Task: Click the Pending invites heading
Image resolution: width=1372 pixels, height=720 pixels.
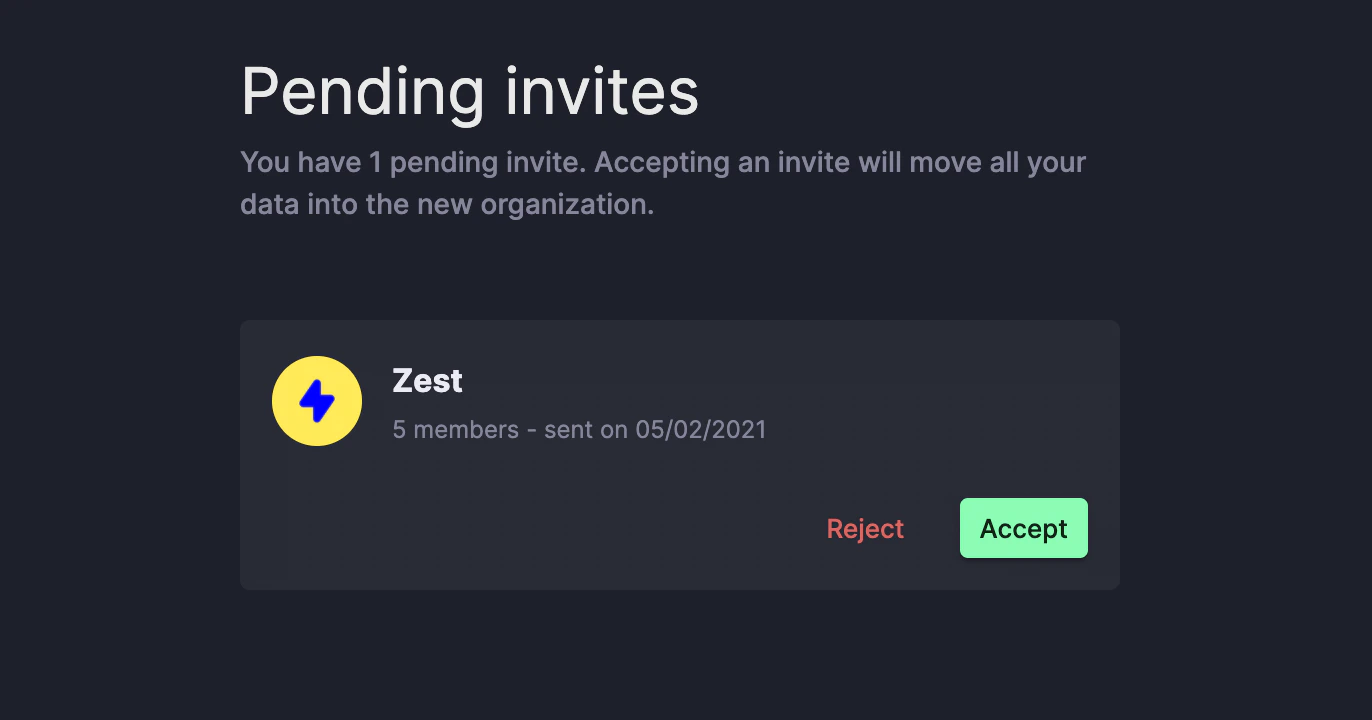Action: [469, 91]
